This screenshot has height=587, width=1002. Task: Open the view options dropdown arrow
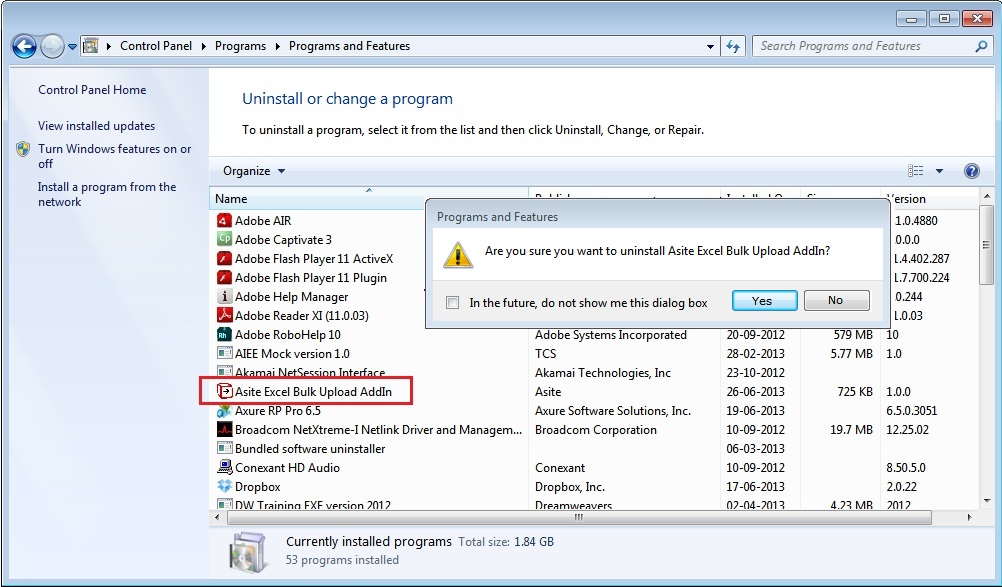click(939, 171)
